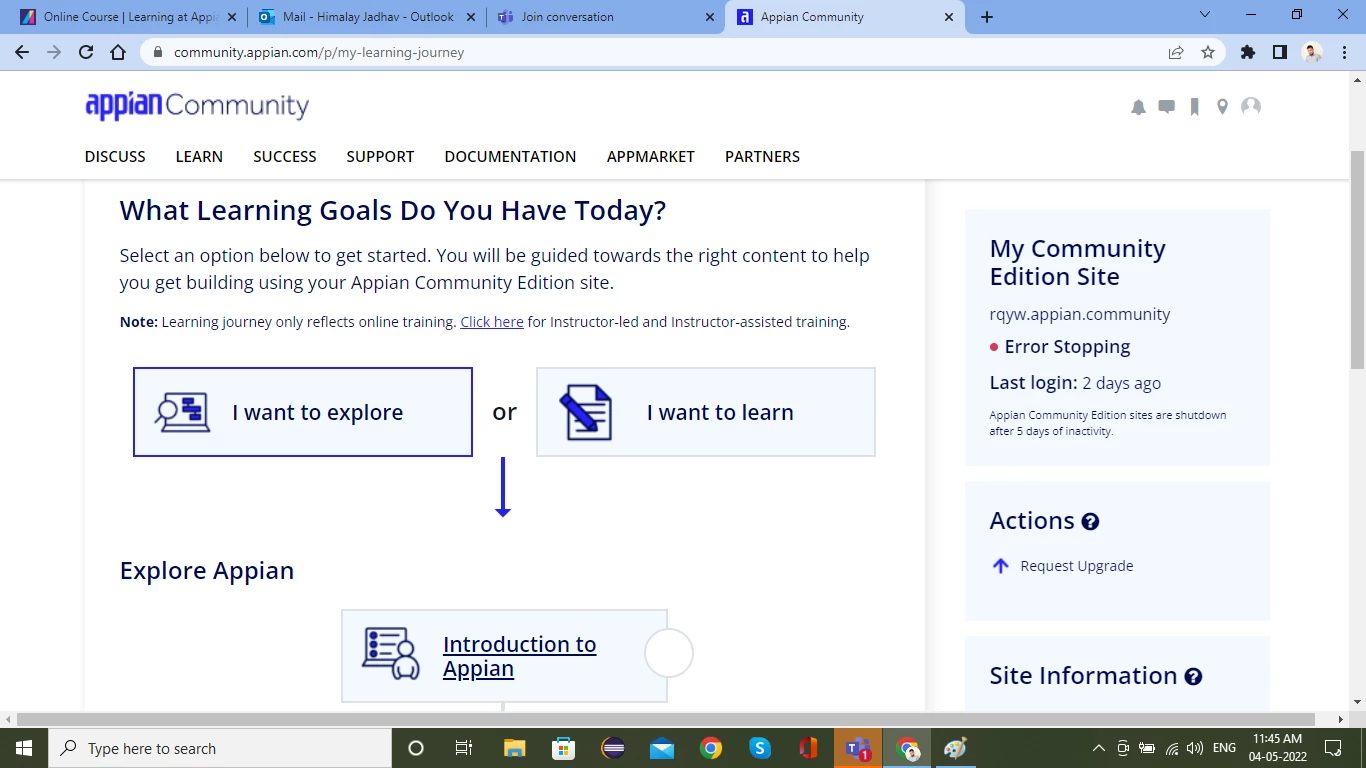Open the Windows Start menu
This screenshot has height=768, width=1366.
pos(23,748)
